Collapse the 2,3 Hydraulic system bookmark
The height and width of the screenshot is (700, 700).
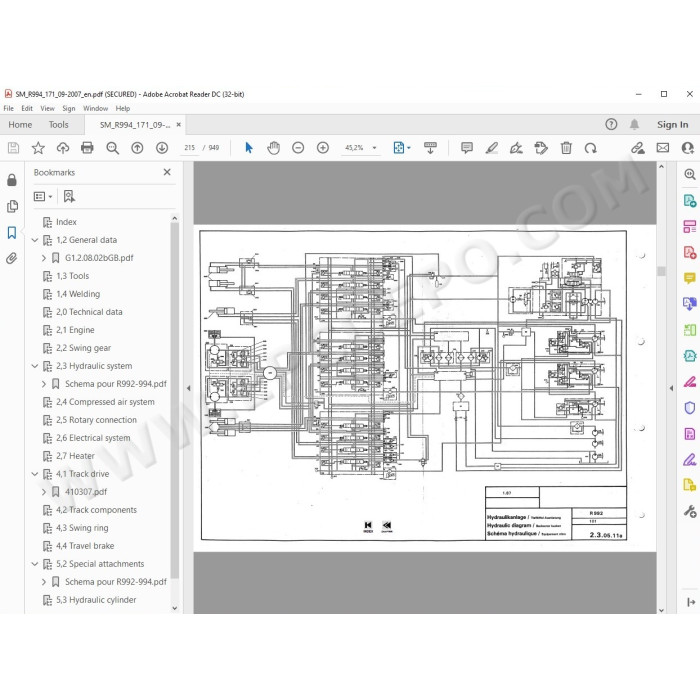[35, 366]
